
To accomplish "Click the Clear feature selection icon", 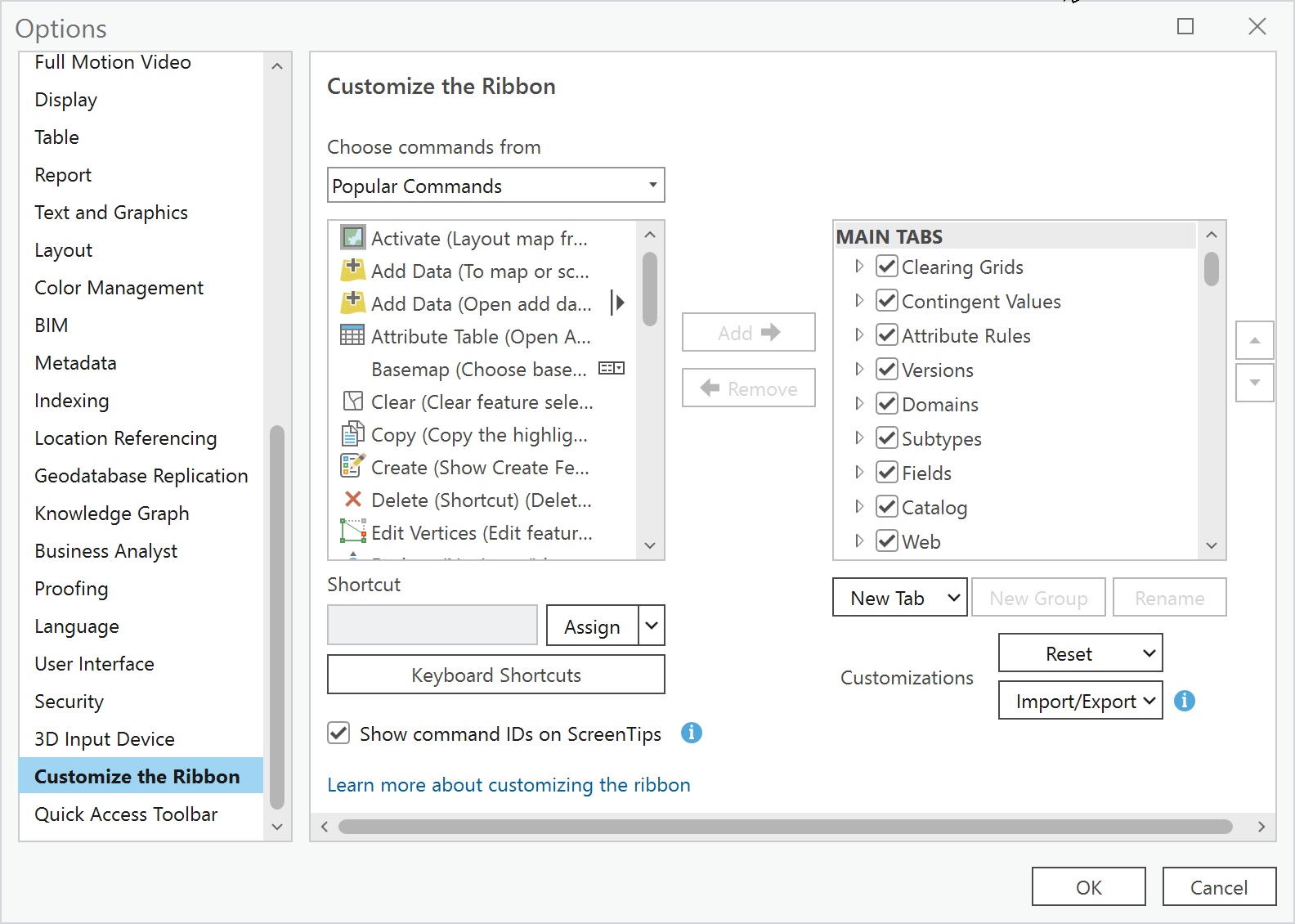I will coord(352,401).
